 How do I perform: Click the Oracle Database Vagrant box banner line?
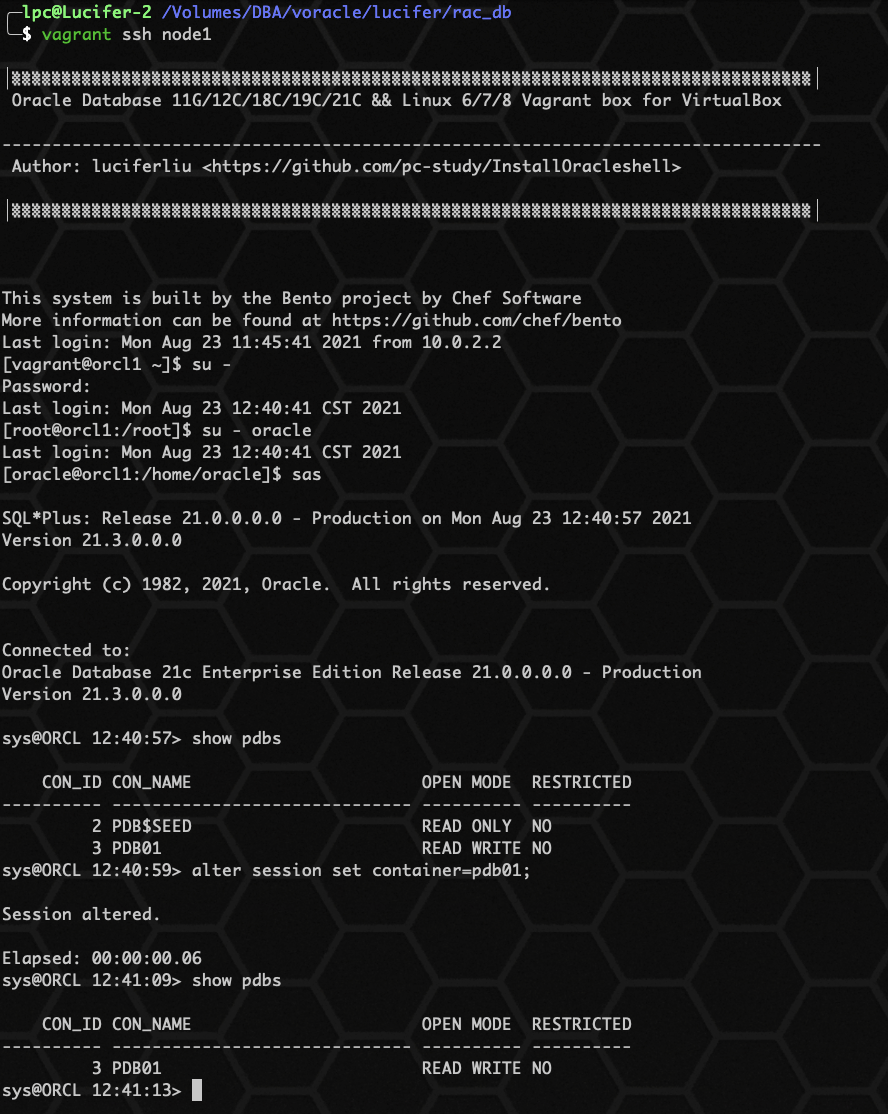pyautogui.click(x=396, y=100)
